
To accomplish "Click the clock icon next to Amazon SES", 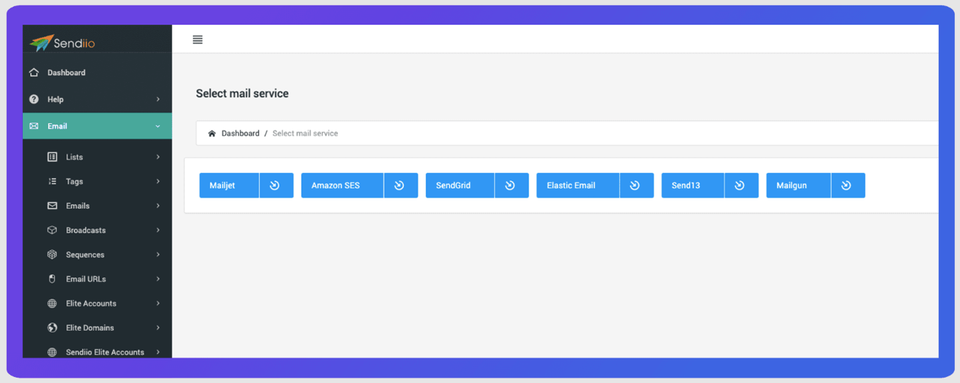I will (400, 185).
